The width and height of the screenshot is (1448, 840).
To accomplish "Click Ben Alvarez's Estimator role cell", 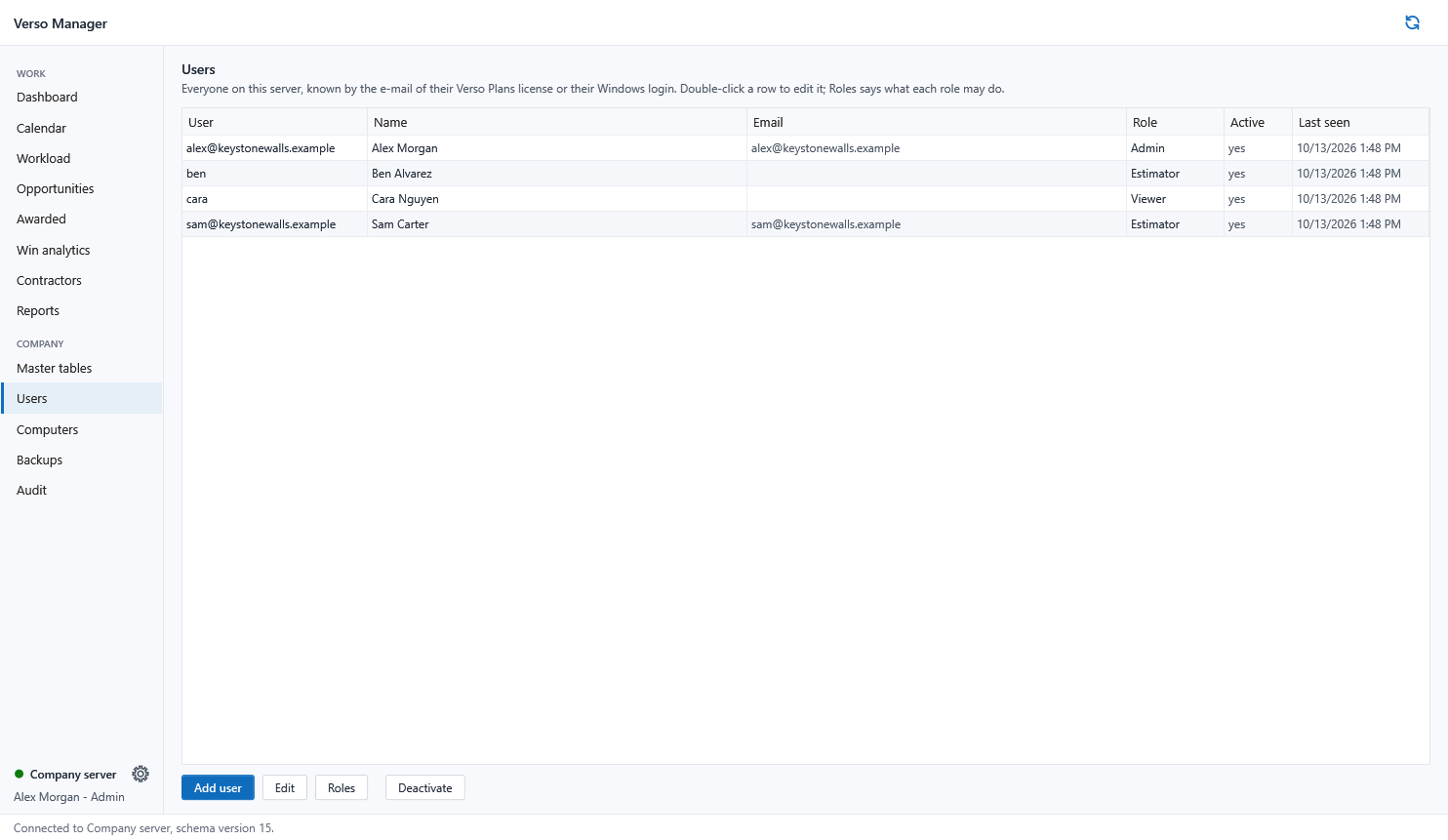I will 1175,174.
